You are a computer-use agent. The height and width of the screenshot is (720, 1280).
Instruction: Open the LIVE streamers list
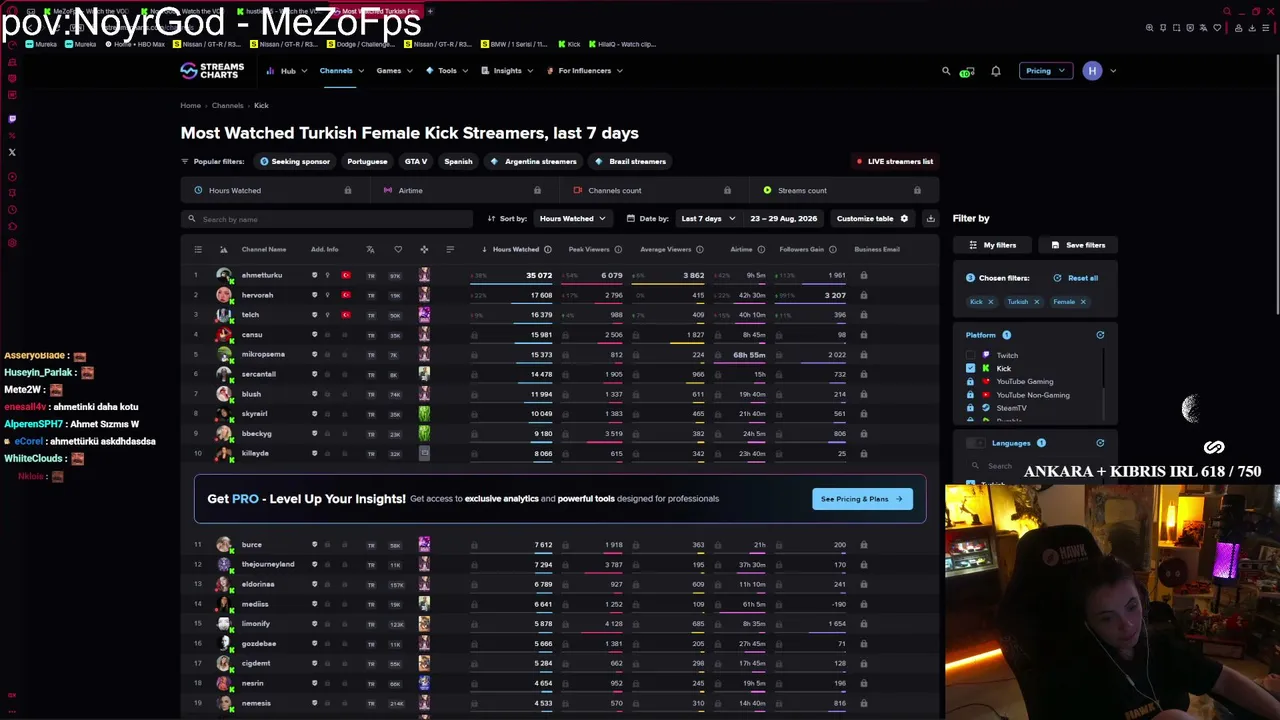[895, 161]
